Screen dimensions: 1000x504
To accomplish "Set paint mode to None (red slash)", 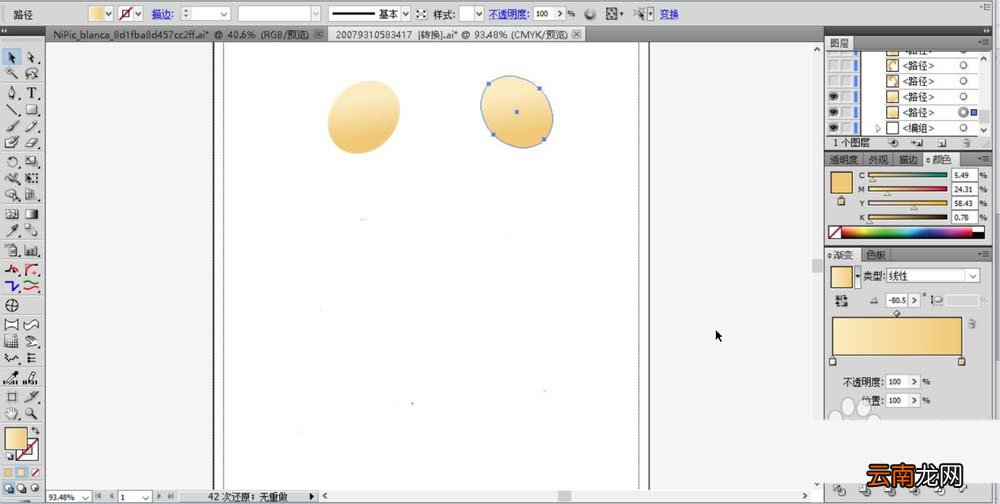I will [x=35, y=473].
